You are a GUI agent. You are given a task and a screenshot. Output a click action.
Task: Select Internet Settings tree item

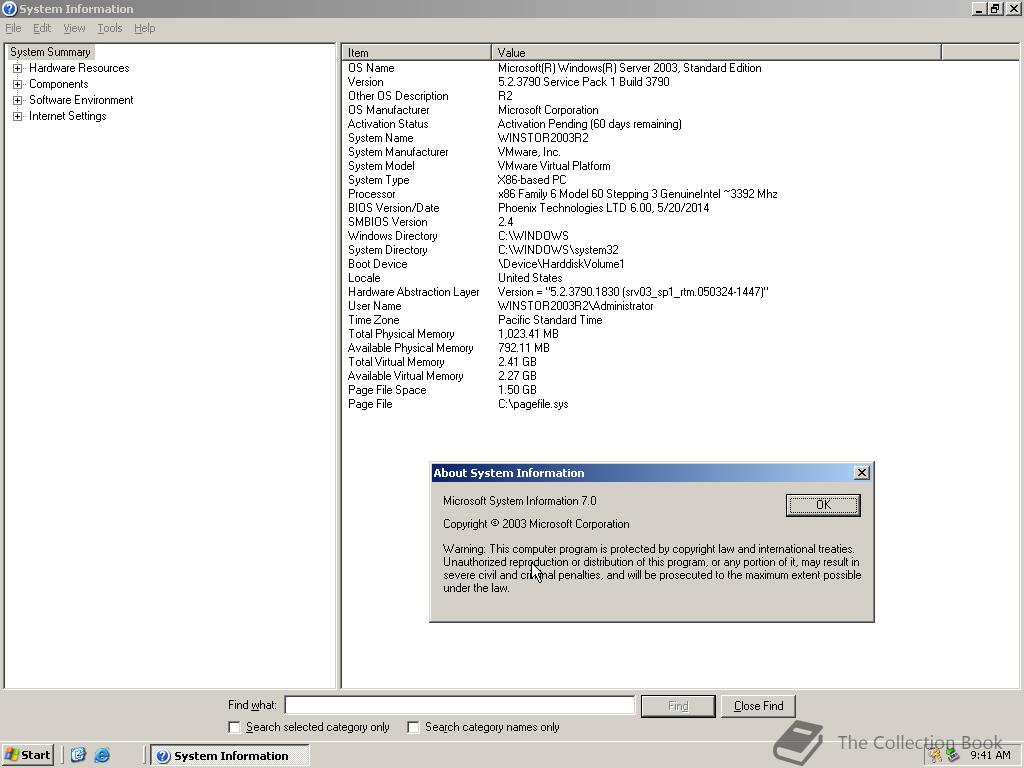[x=67, y=116]
